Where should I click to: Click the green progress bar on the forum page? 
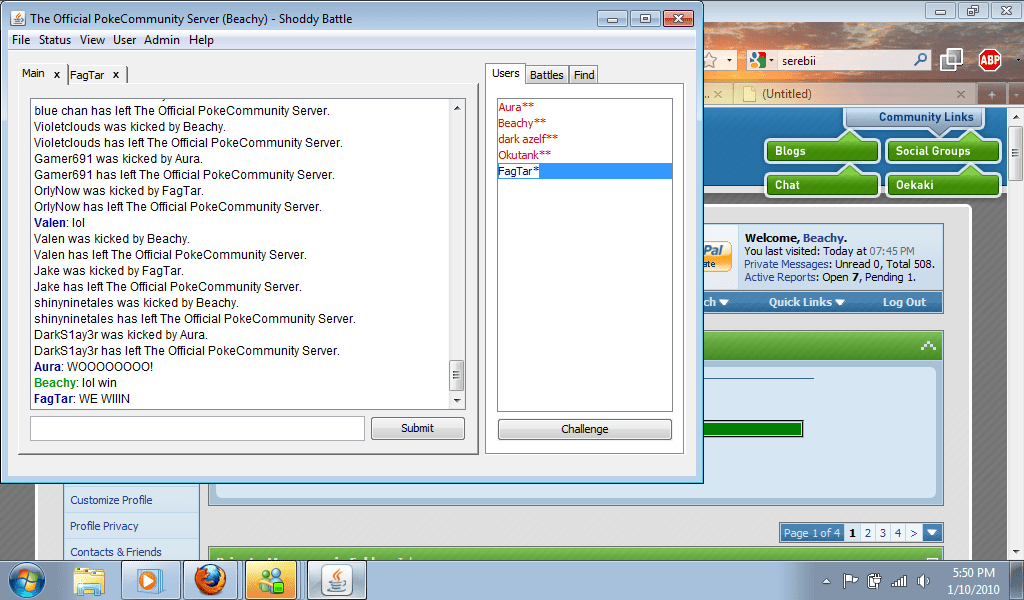pyautogui.click(x=753, y=429)
